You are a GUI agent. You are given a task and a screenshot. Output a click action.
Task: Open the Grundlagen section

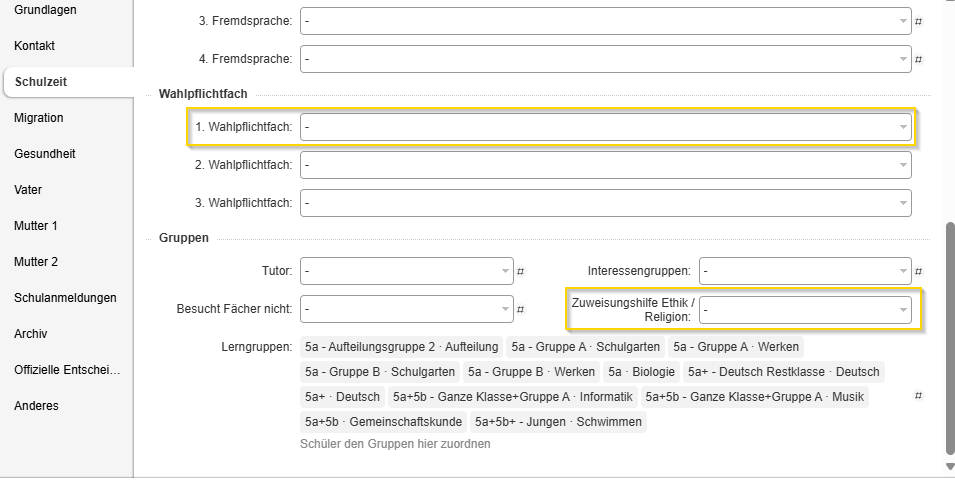tap(46, 10)
